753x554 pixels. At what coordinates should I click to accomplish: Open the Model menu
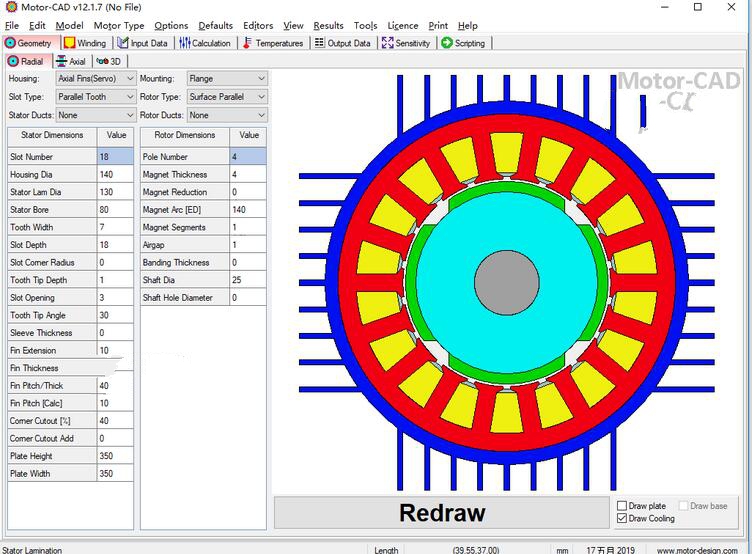(x=69, y=25)
